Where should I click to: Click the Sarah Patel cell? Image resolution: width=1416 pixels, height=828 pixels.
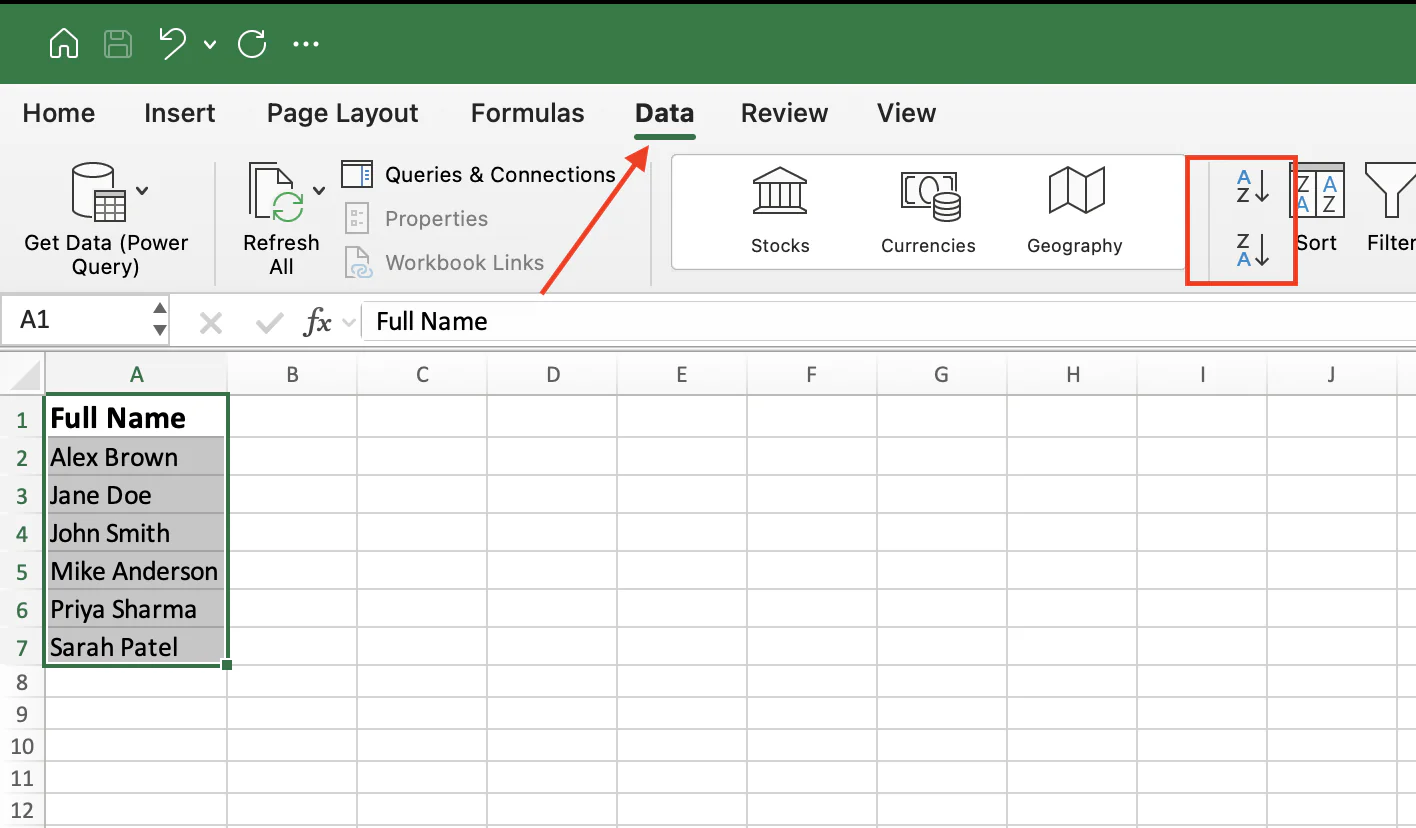(137, 647)
